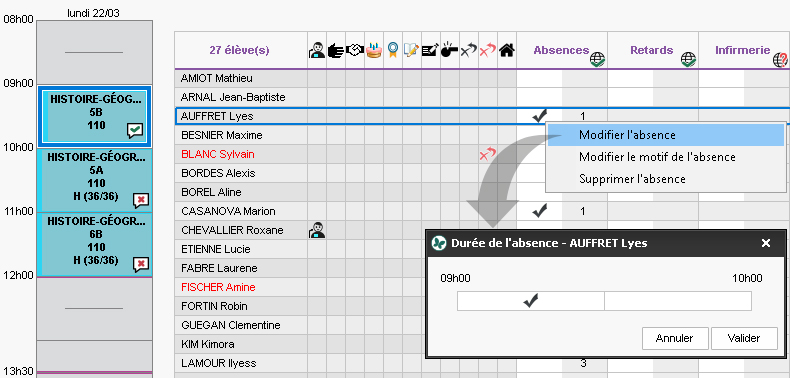Screen dimensions: 790x378
Task: Click the house icon column header
Action: [x=507, y=50]
